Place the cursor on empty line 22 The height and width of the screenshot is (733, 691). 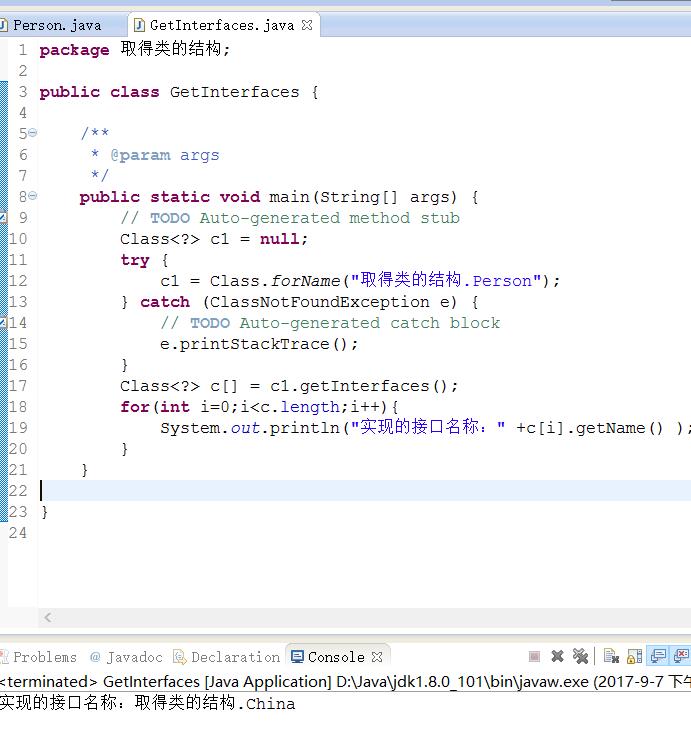[x=364, y=490]
